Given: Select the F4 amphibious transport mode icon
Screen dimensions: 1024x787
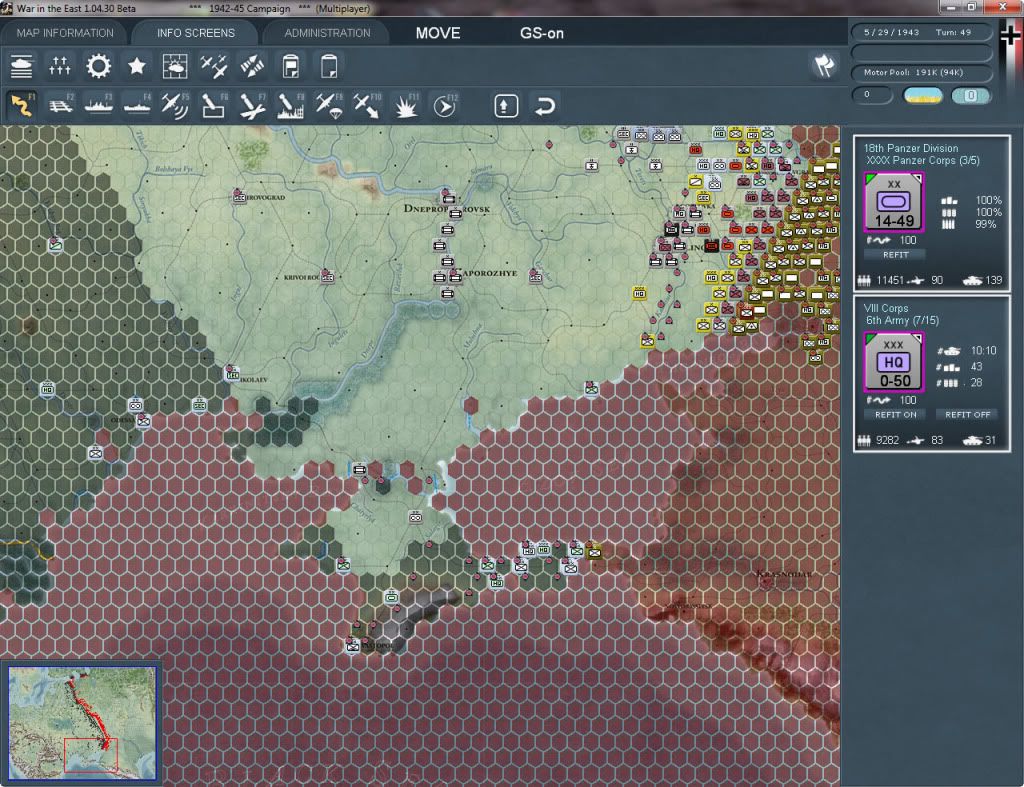Looking at the screenshot, I should coord(136,105).
